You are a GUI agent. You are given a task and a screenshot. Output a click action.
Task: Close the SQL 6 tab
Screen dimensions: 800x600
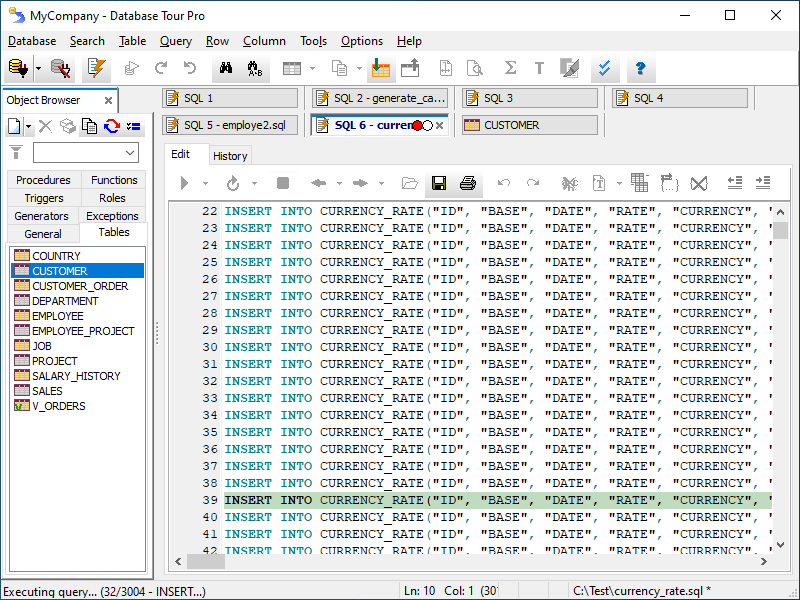click(439, 126)
